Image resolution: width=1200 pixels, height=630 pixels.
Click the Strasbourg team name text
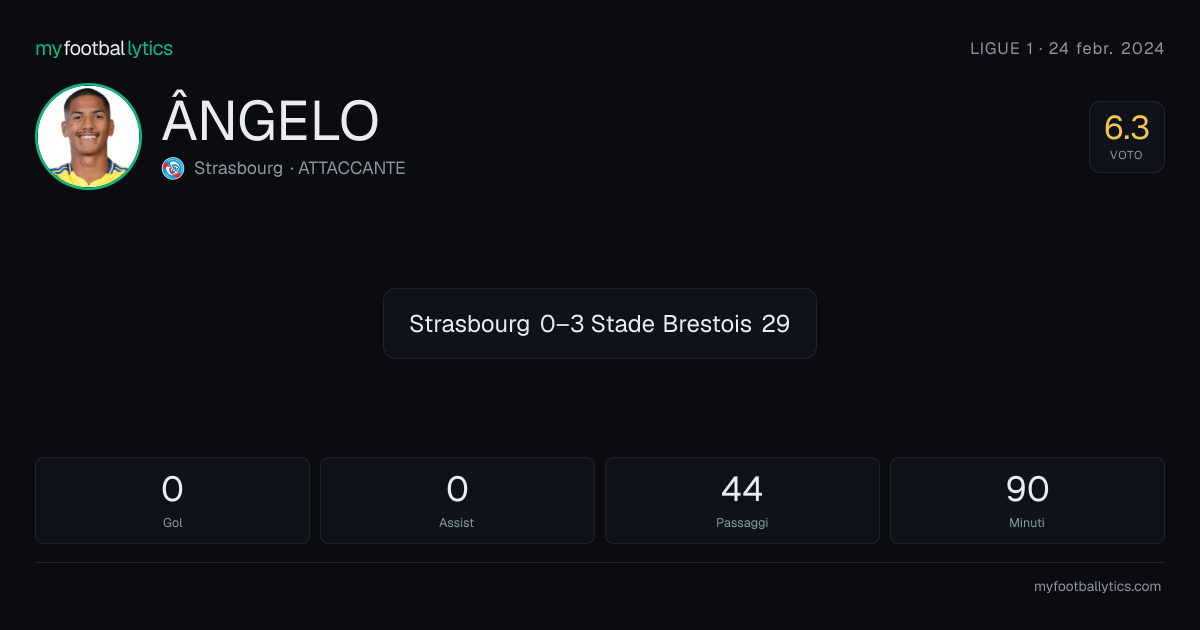coord(238,169)
